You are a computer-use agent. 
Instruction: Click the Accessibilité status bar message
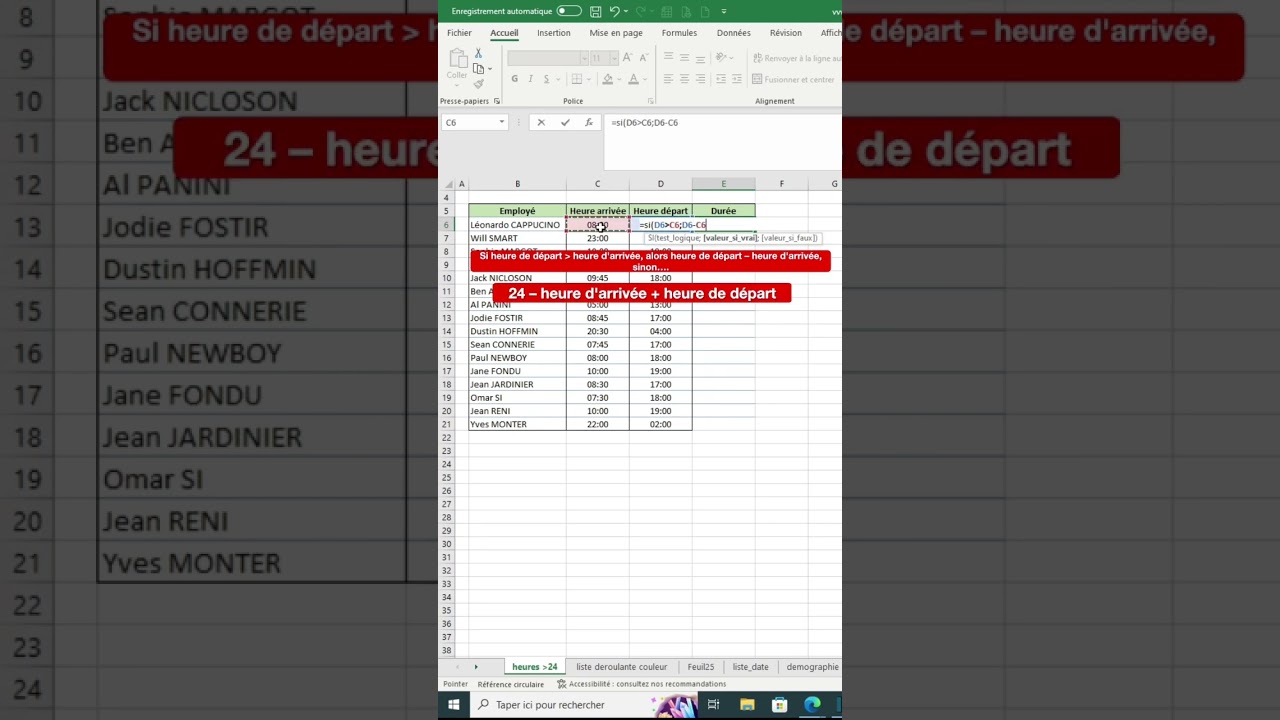(x=641, y=684)
